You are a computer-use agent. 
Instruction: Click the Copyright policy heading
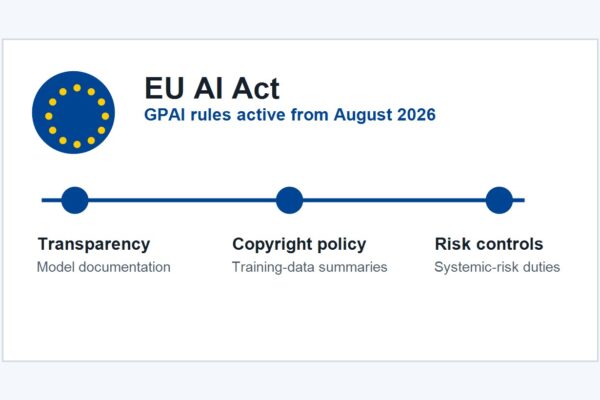coord(299,245)
